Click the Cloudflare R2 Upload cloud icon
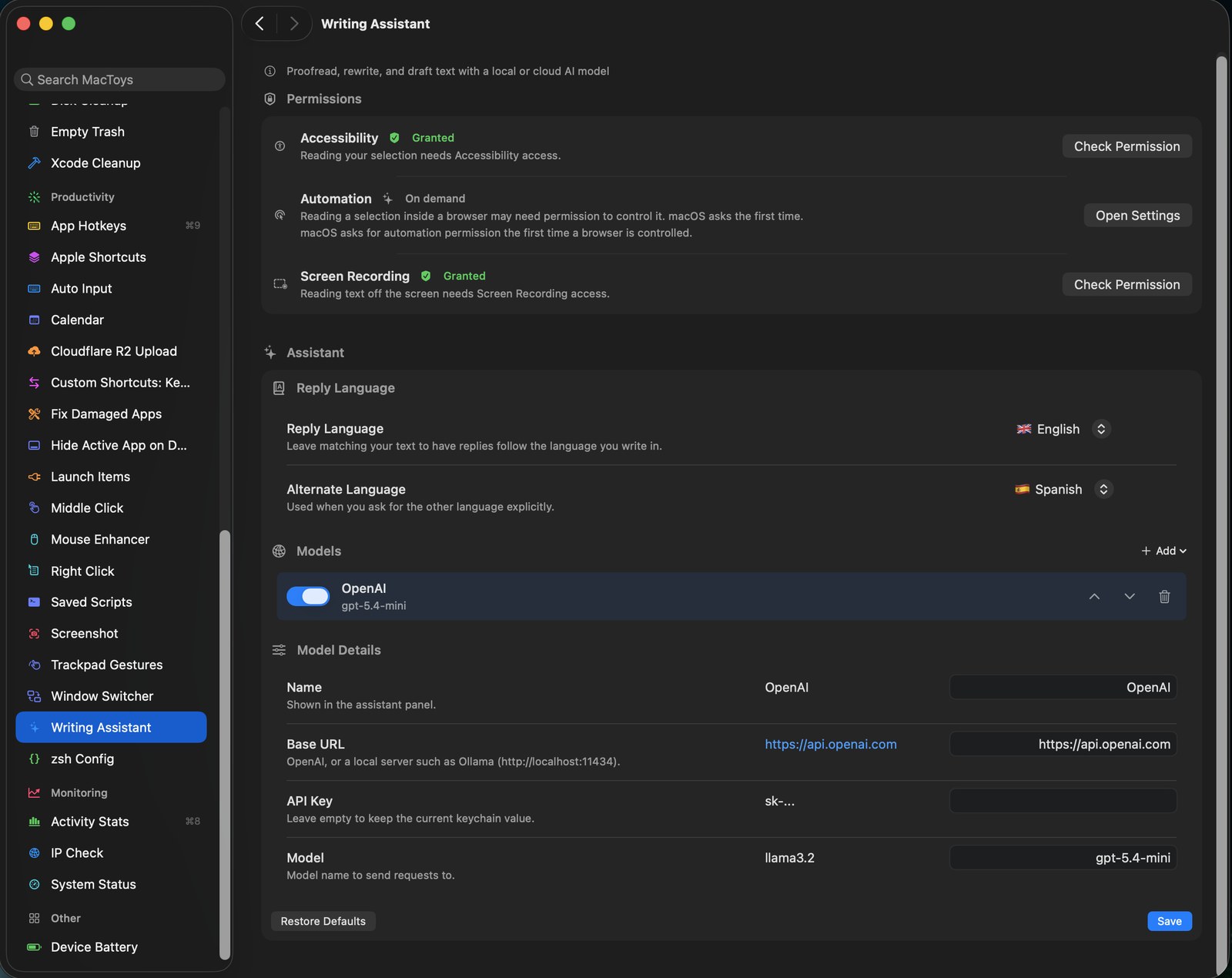This screenshot has height=978, width=1232. coord(34,351)
